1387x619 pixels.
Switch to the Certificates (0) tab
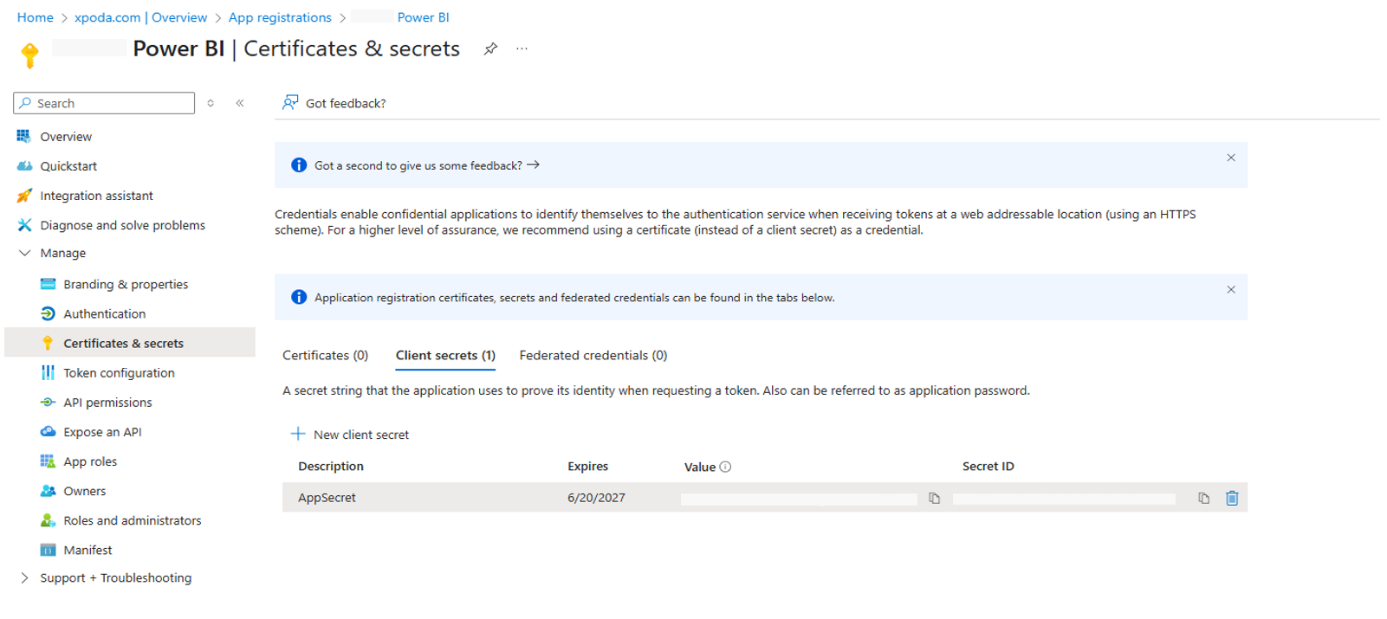325,355
